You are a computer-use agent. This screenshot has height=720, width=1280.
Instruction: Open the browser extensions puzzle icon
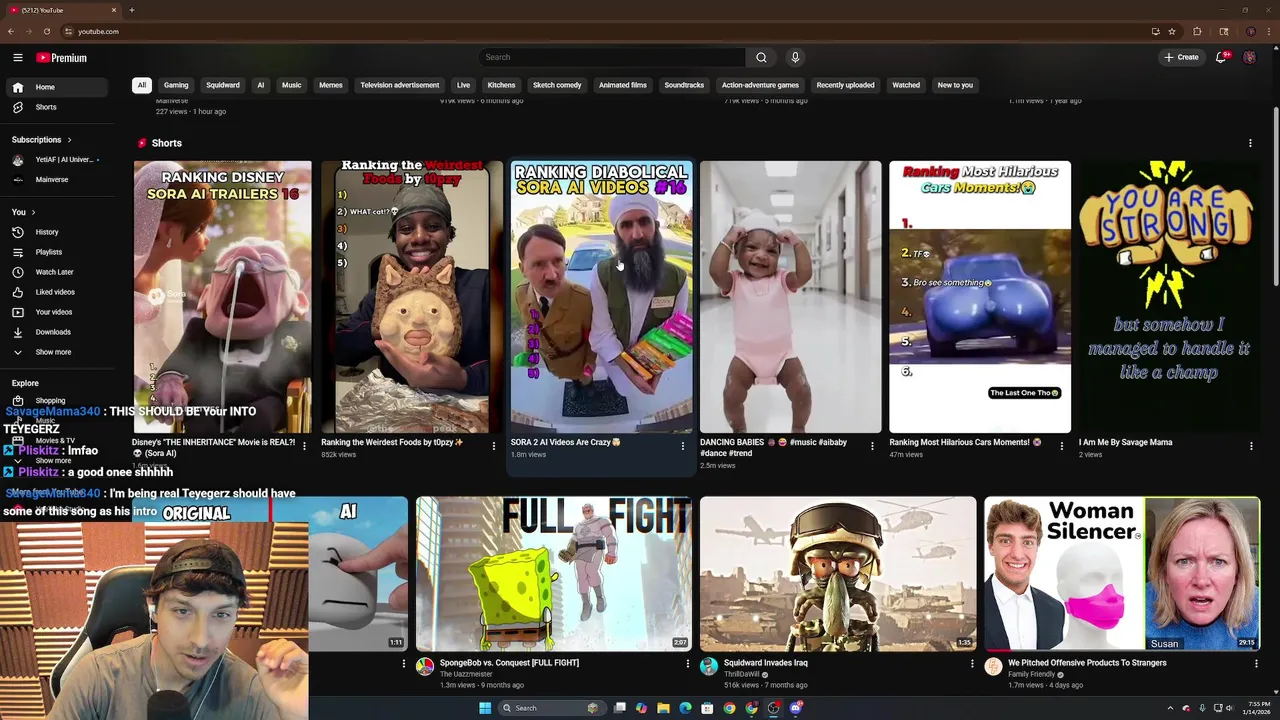1197,31
